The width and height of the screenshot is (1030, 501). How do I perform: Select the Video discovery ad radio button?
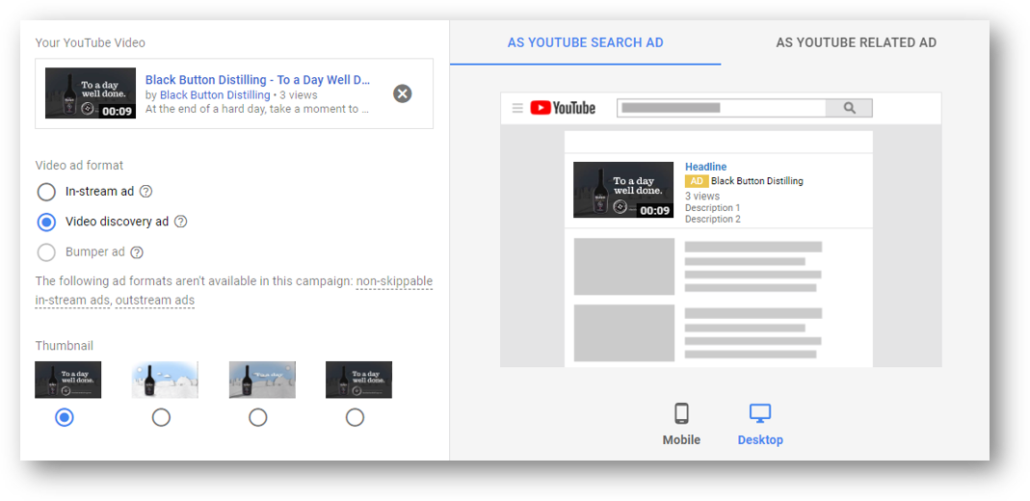[x=47, y=222]
